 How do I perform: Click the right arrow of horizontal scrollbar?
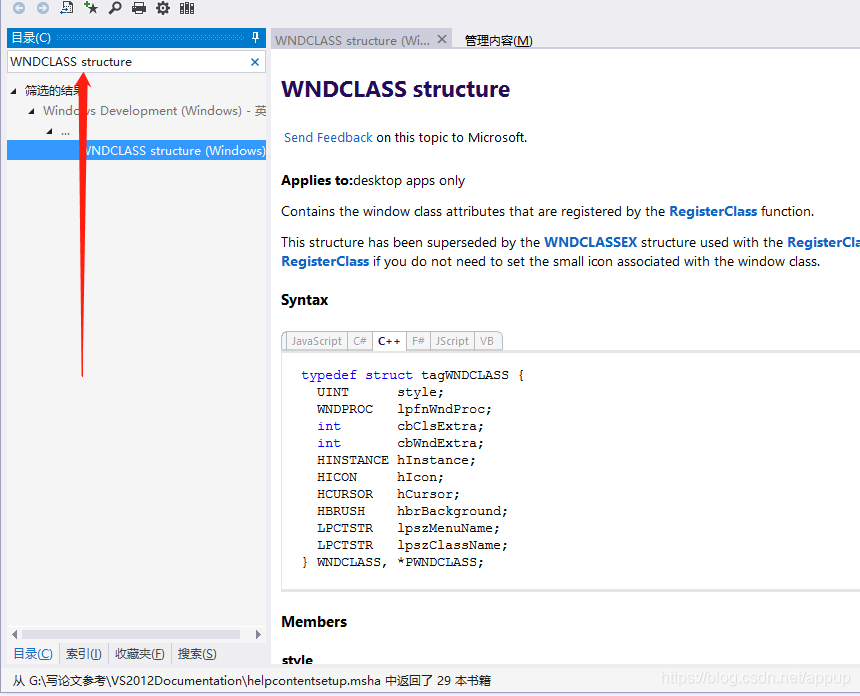coord(258,635)
